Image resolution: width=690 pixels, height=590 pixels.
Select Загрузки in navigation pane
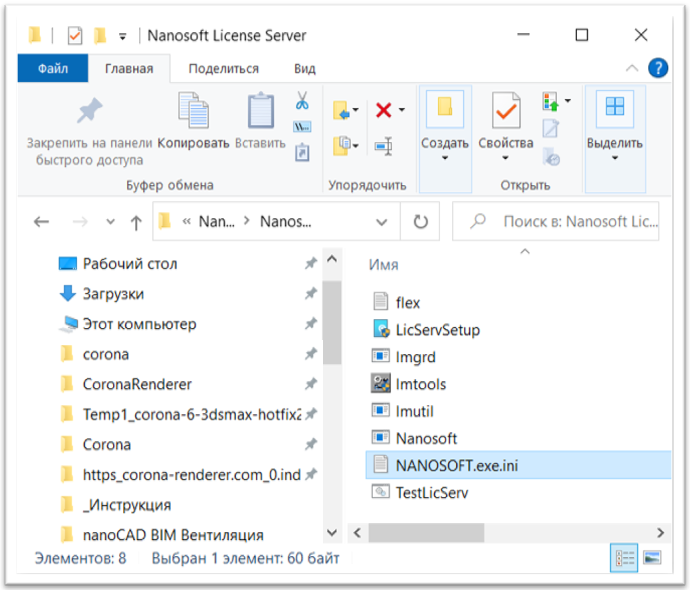[113, 293]
